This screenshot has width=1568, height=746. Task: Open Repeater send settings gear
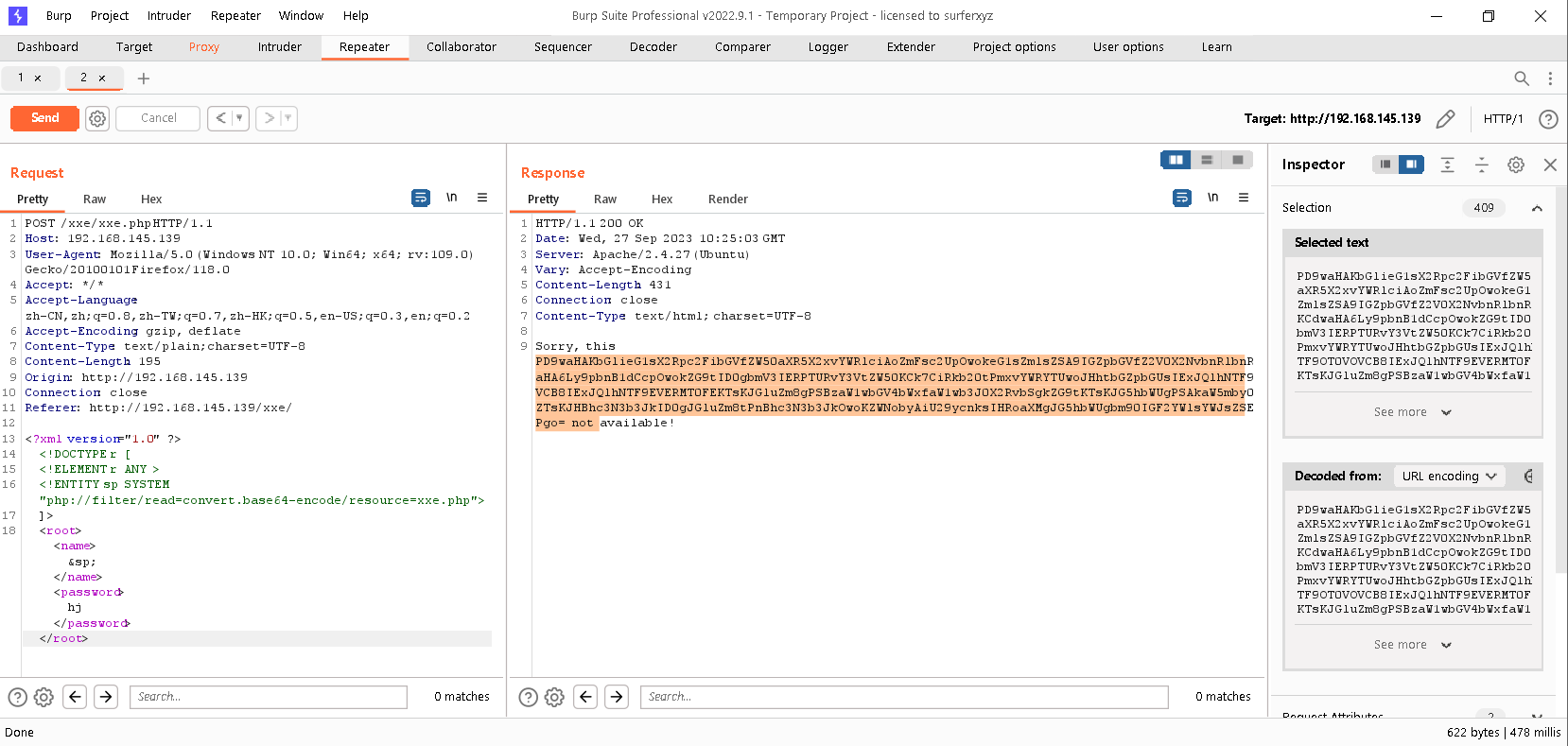[97, 118]
